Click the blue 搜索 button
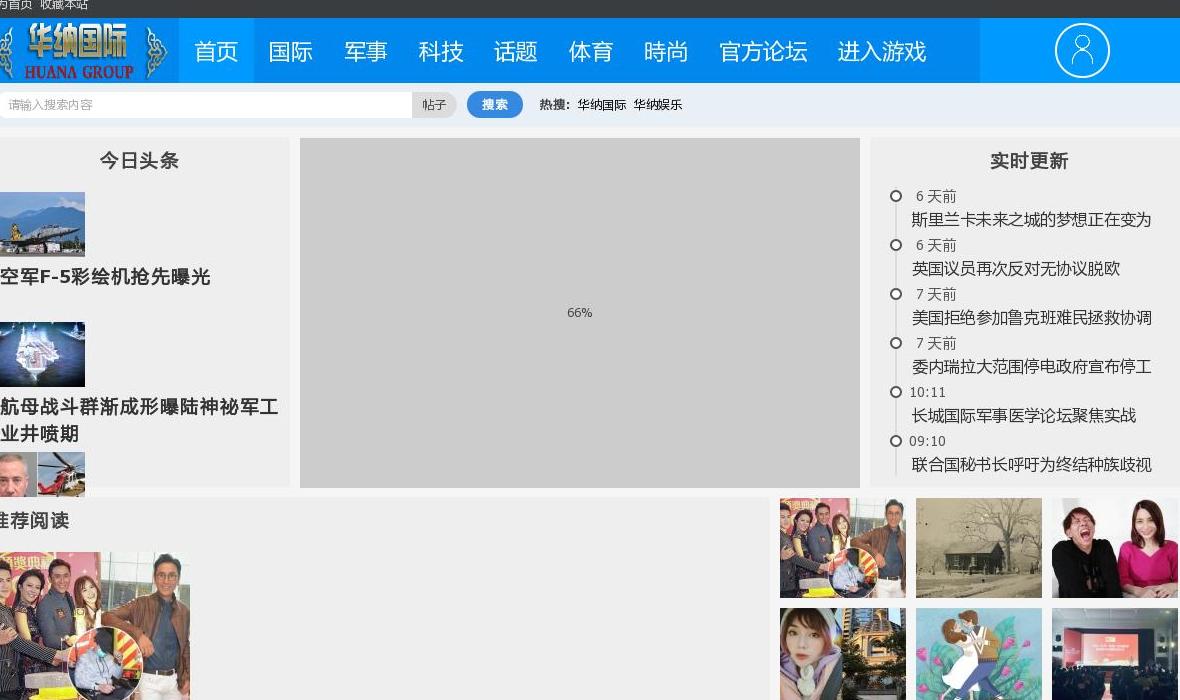 pos(494,105)
